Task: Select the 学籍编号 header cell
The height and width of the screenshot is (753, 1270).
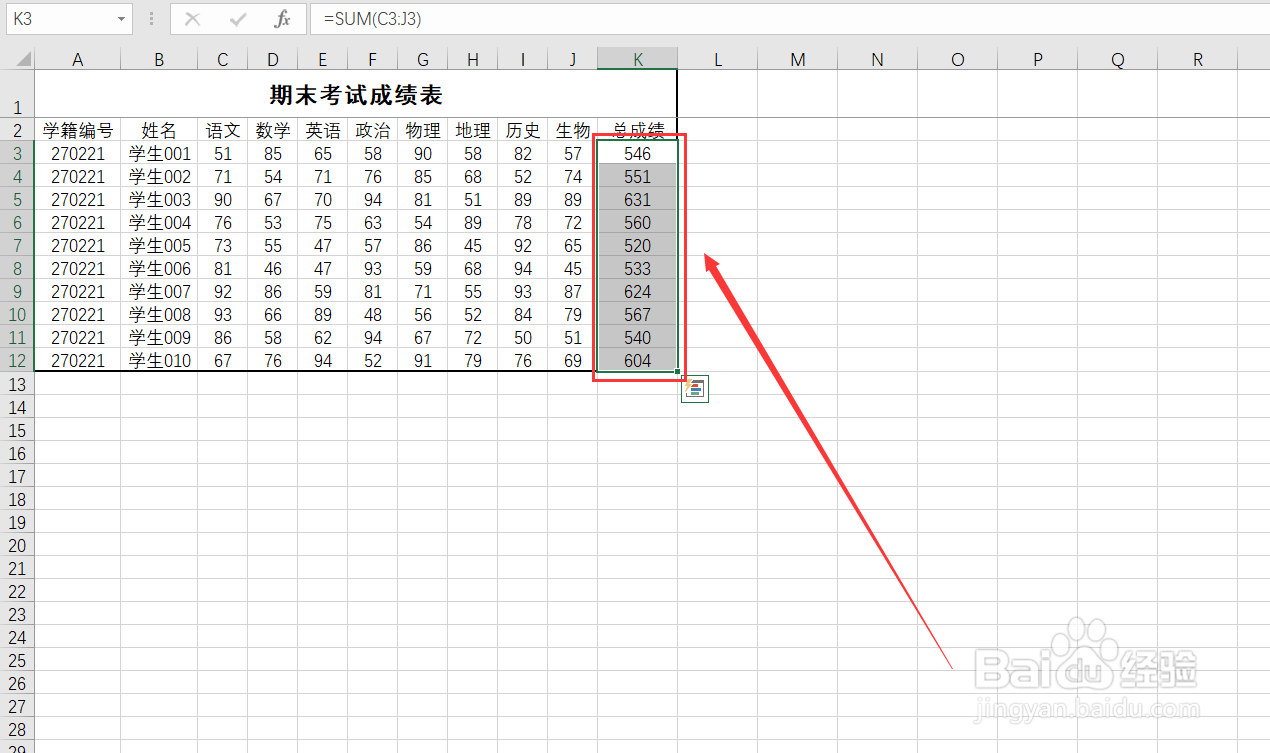Action: (77, 129)
